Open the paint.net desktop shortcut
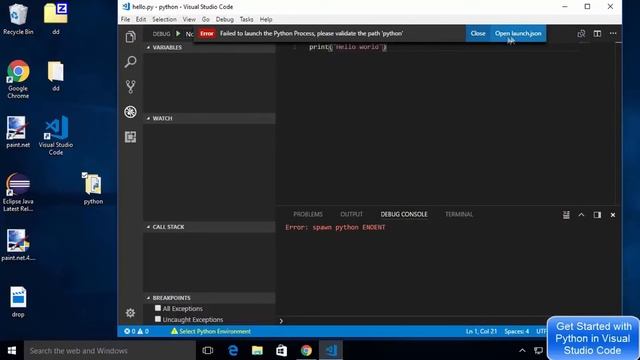Image resolution: width=640 pixels, height=360 pixels. (18, 132)
